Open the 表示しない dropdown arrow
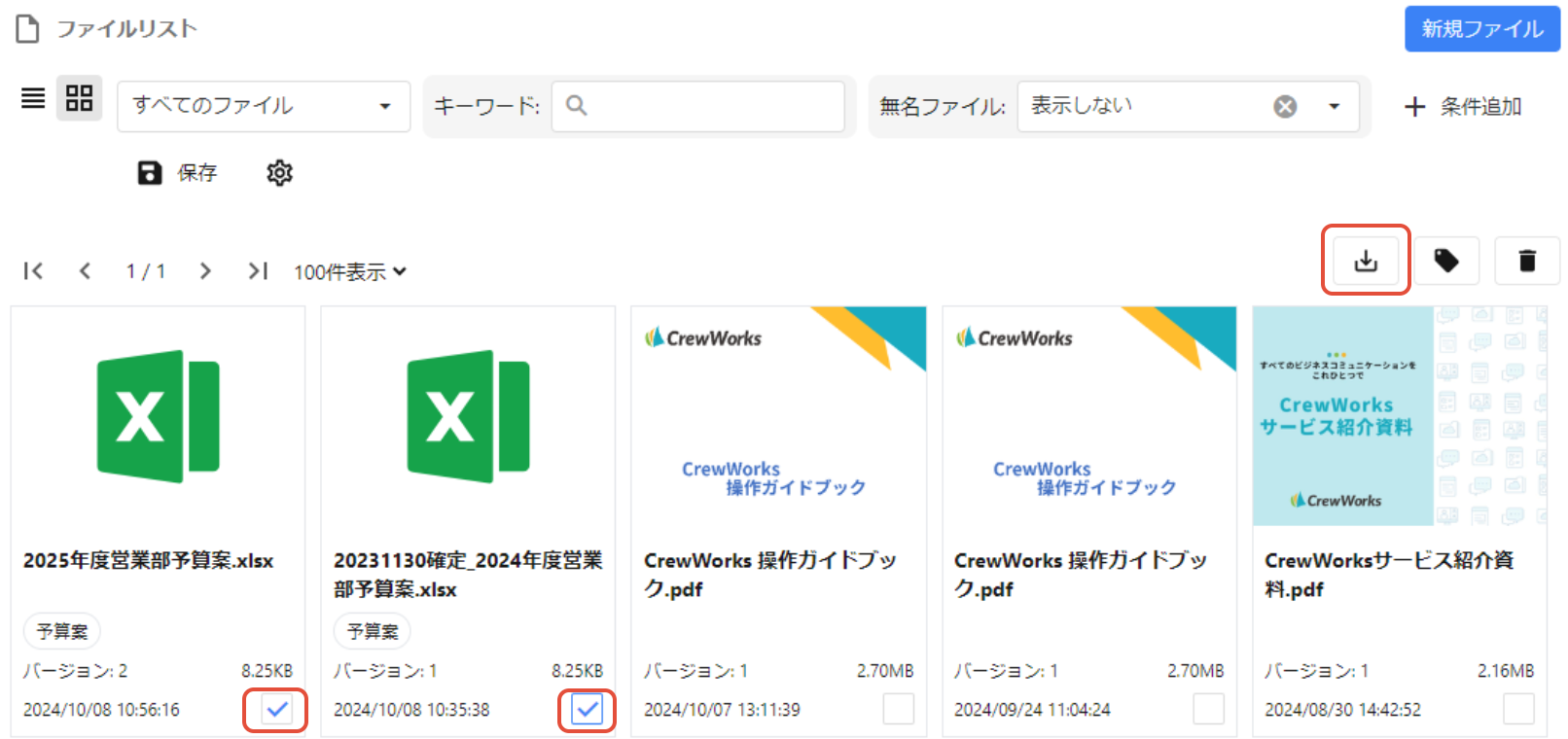 click(x=1335, y=106)
